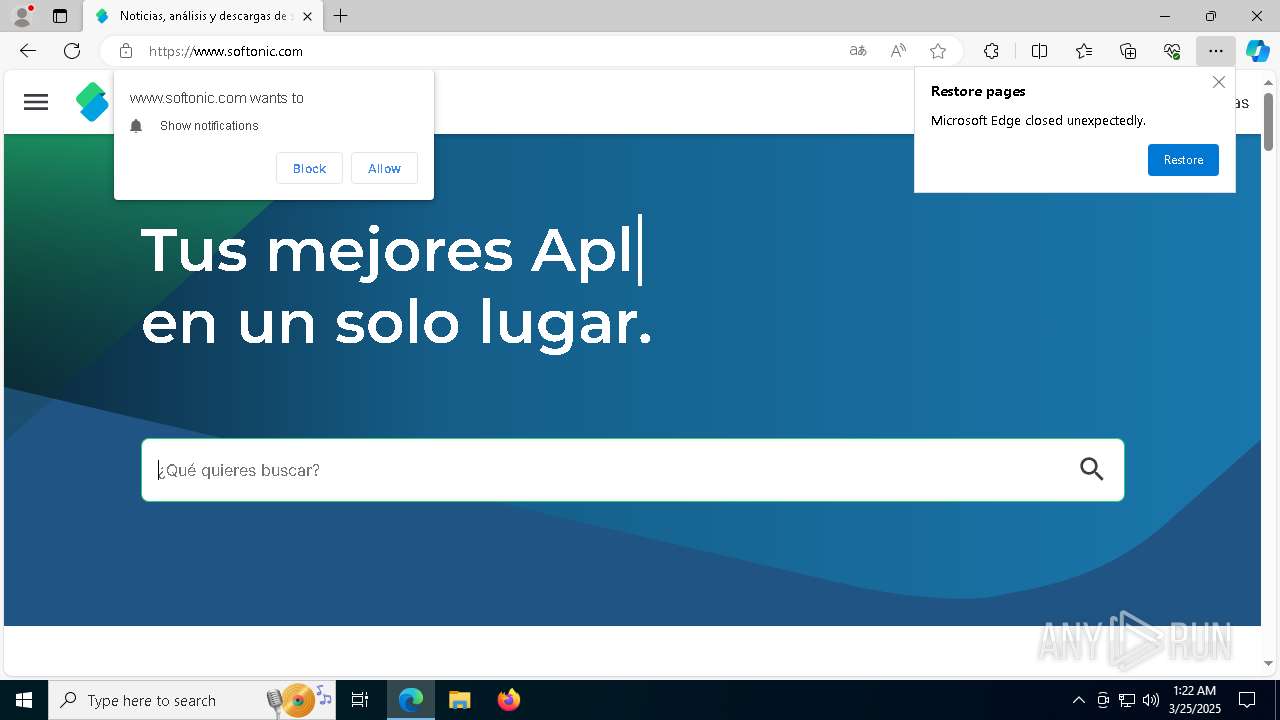Launch Firefox from taskbar
The image size is (1280, 720).
(x=508, y=700)
